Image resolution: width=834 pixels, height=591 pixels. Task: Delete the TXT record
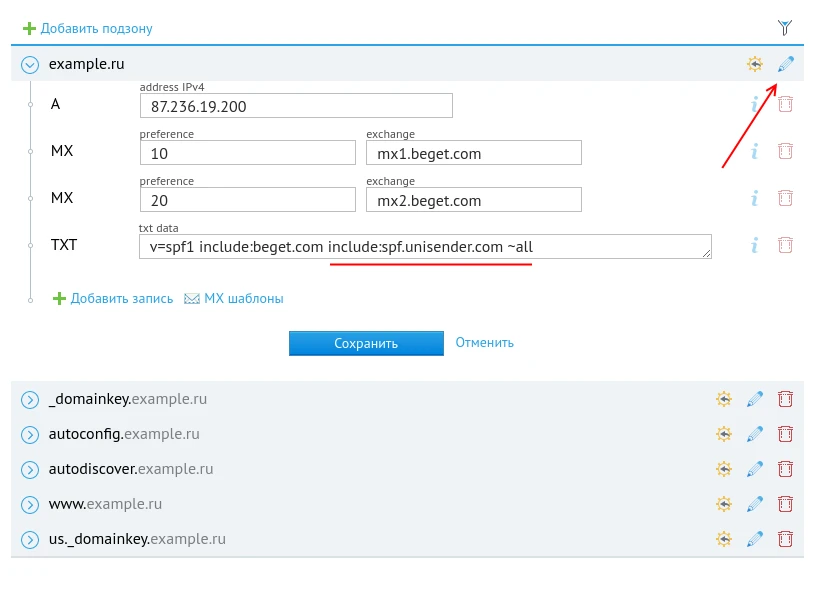click(x=785, y=245)
